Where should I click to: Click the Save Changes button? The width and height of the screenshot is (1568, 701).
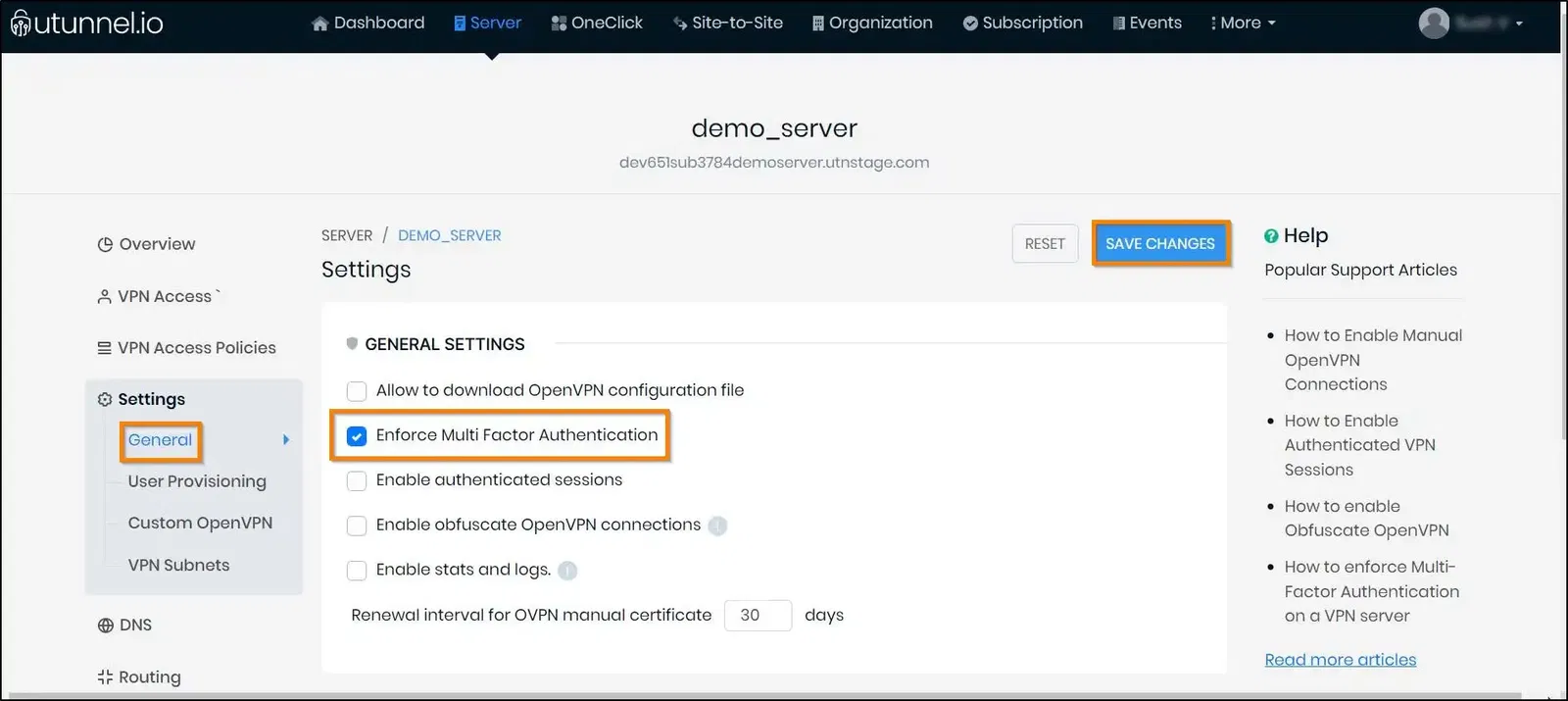(x=1160, y=244)
